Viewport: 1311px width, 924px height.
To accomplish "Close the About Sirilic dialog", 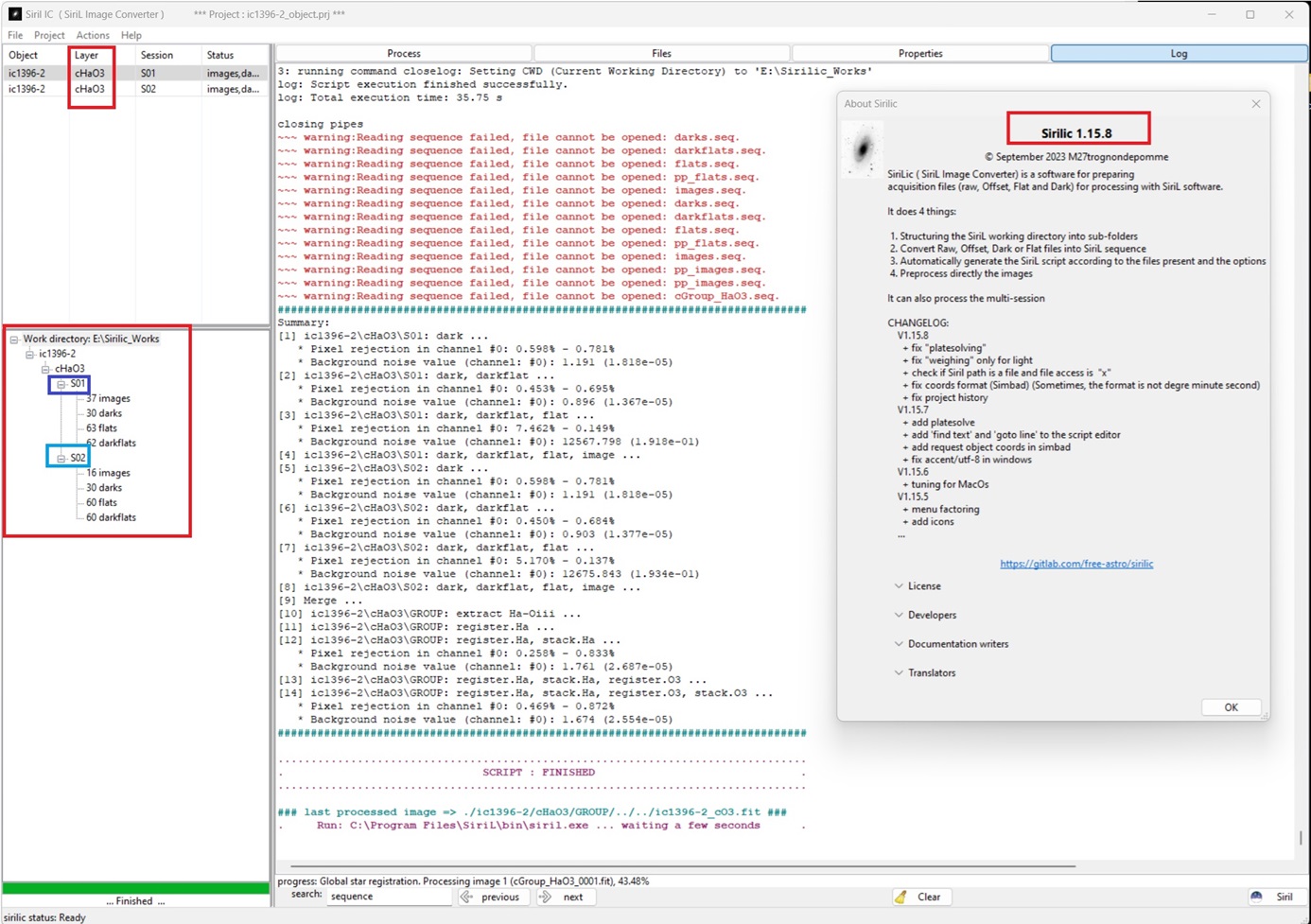I will (x=1255, y=104).
